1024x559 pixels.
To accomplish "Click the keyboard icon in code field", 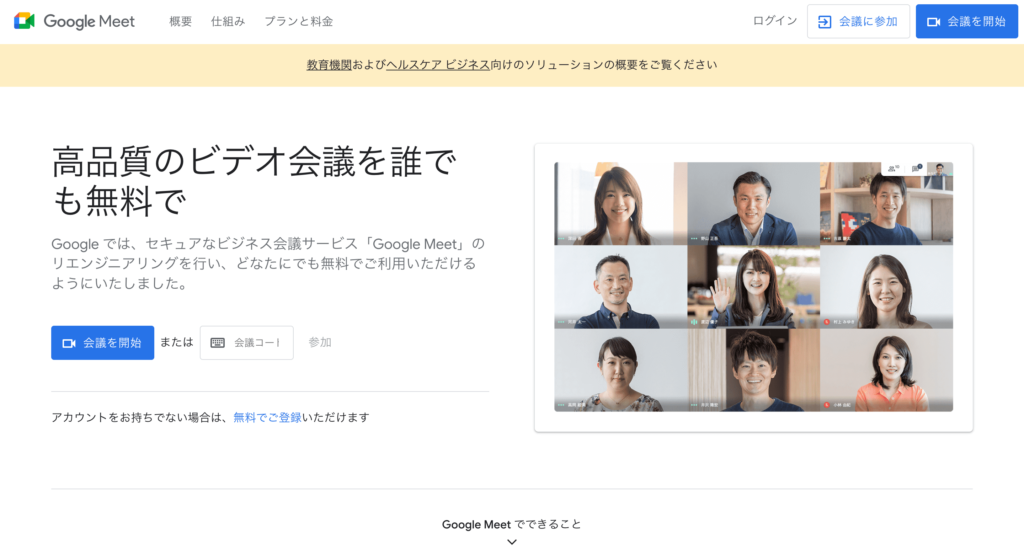I will tap(217, 343).
